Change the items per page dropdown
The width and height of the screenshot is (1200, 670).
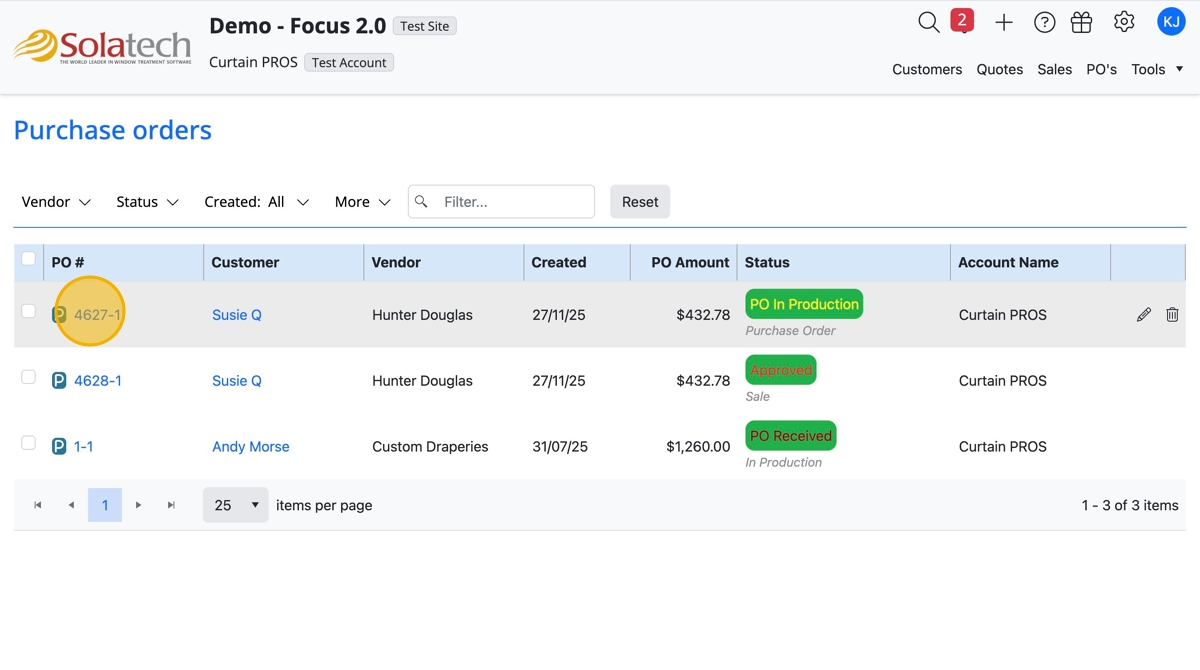[236, 505]
